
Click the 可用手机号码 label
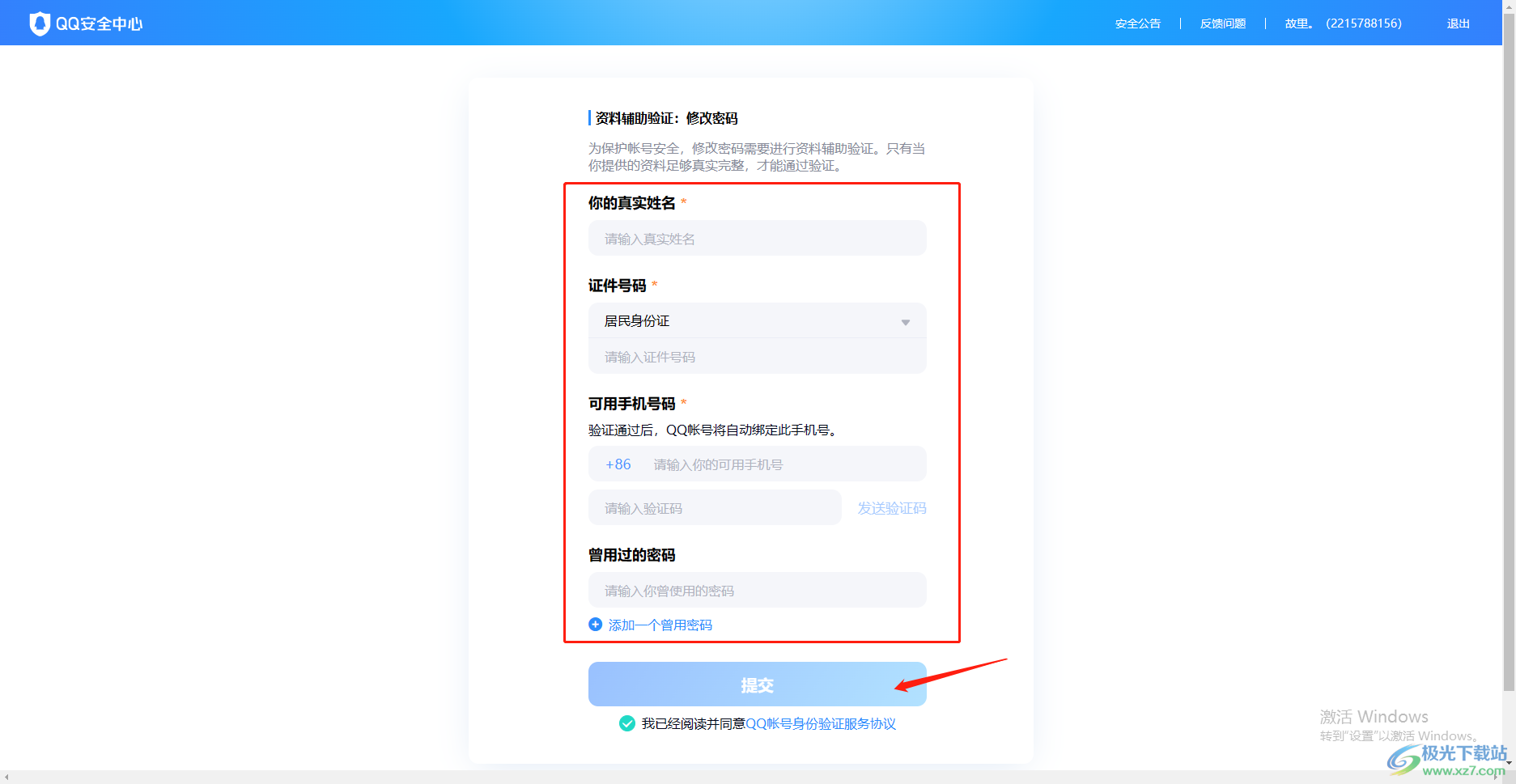pos(631,404)
